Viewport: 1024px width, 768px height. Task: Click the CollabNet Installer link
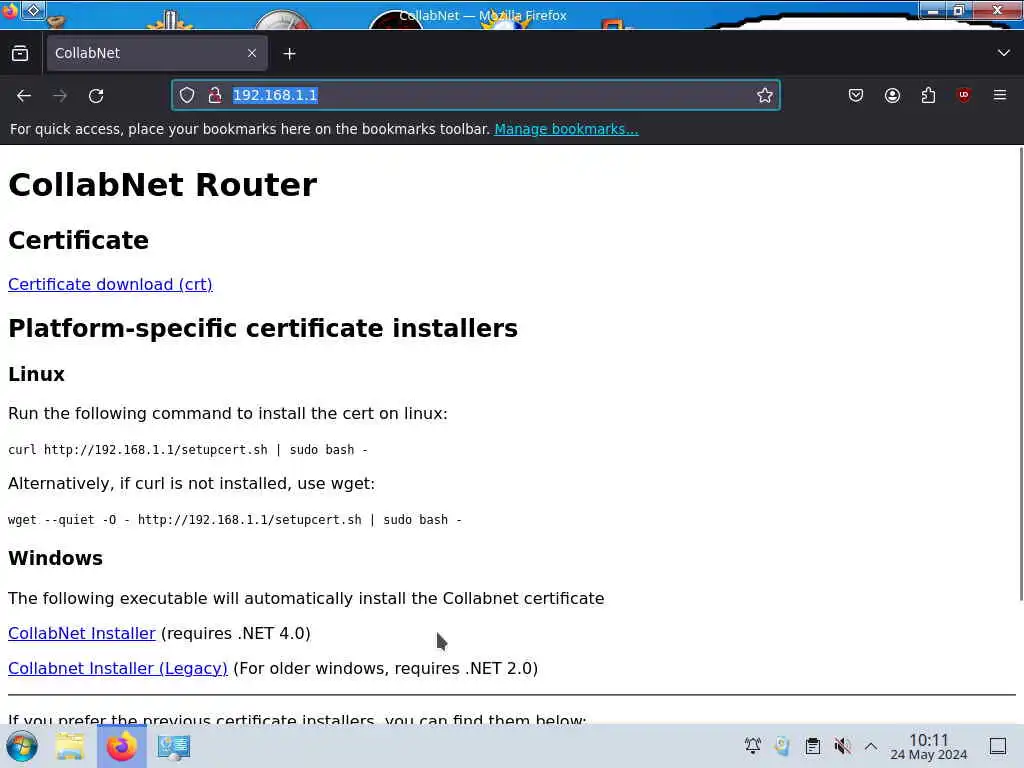pyautogui.click(x=82, y=633)
